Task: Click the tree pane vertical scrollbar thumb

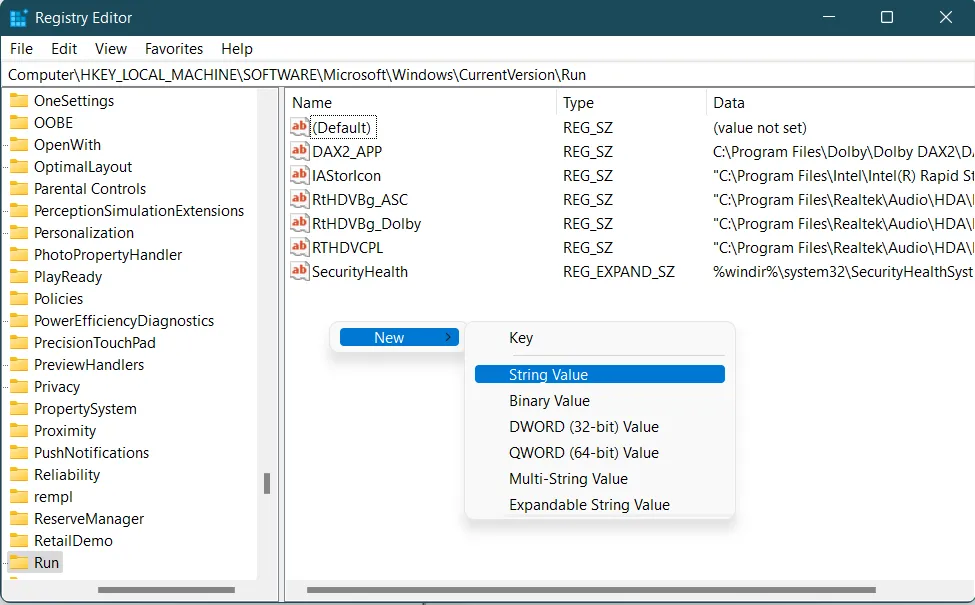Action: 267,484
